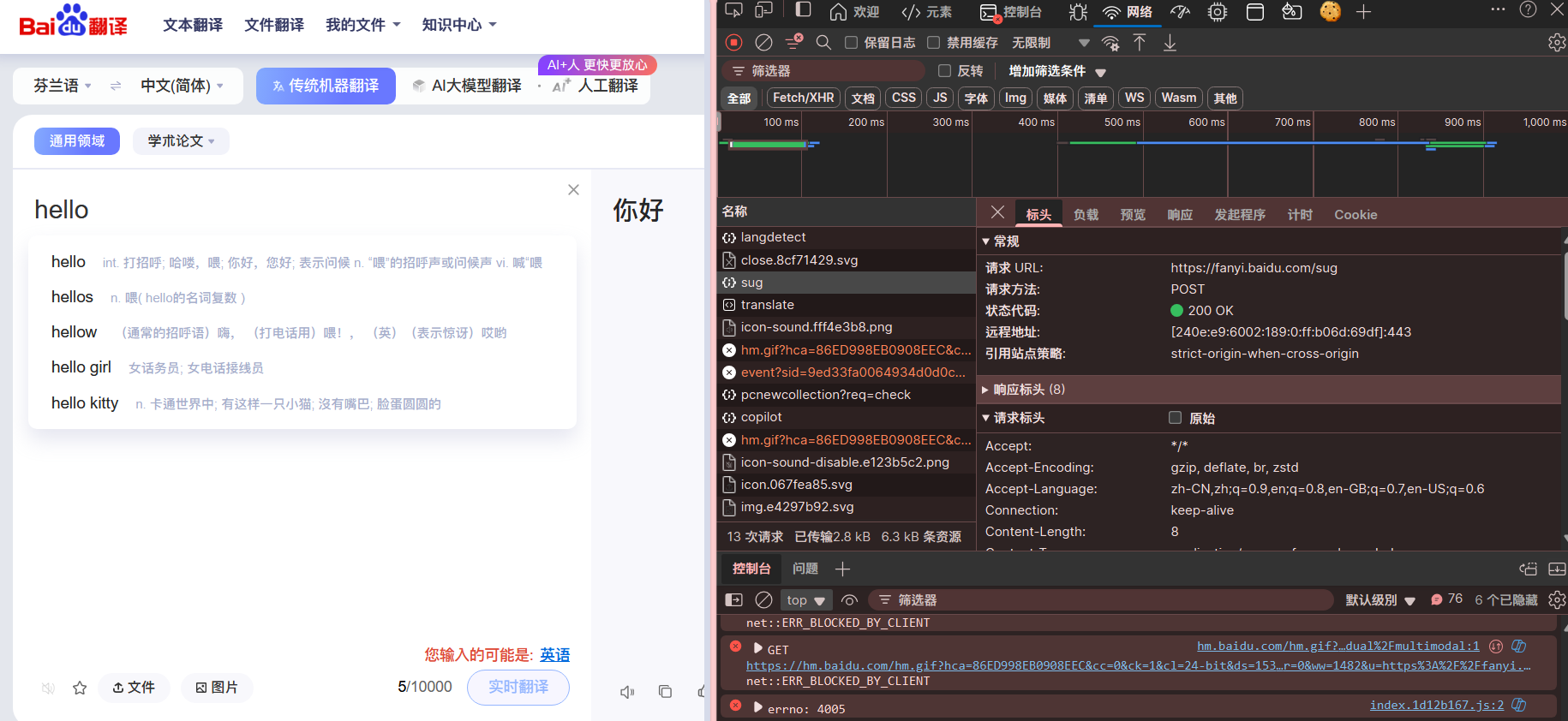The width and height of the screenshot is (1568, 721).
Task: Swap source and target languages
Action: (x=116, y=86)
